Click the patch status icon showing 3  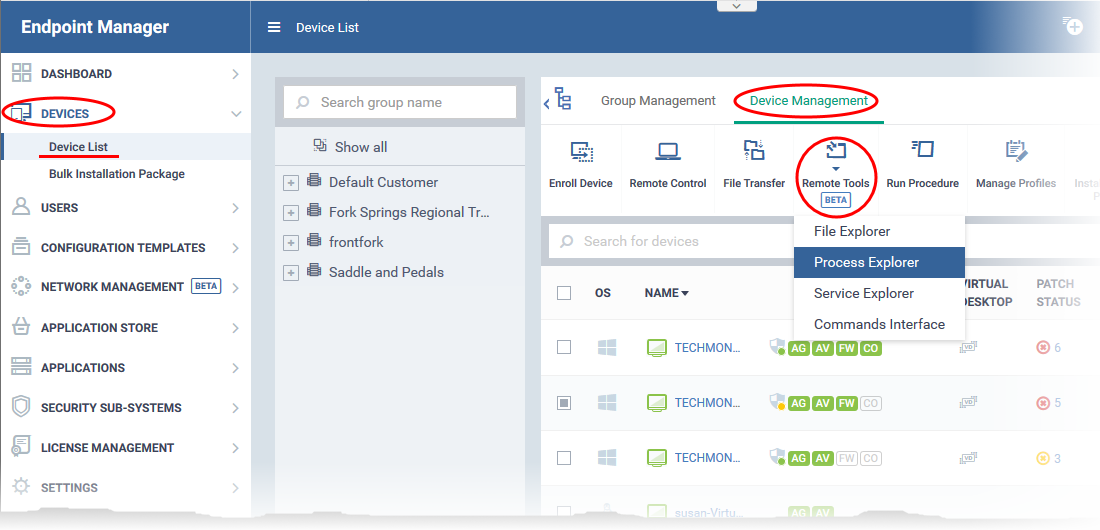click(x=1042, y=458)
